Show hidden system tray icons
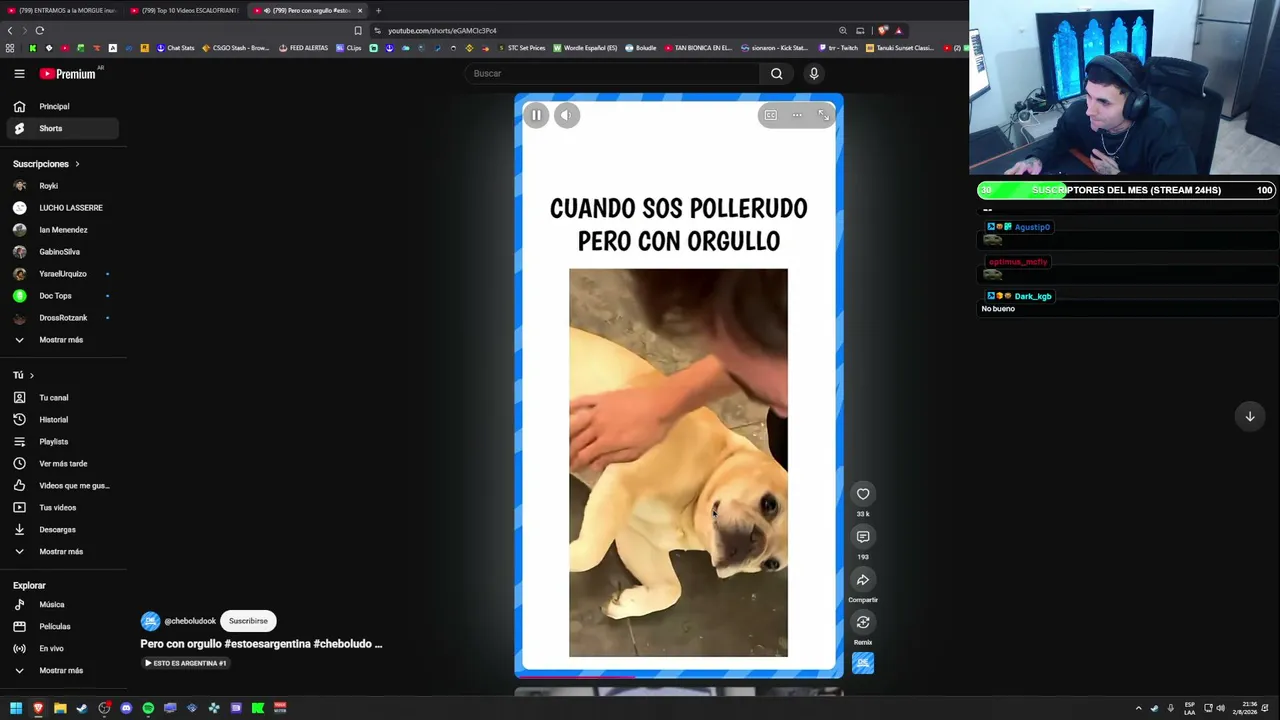Screen dimensions: 1280x720 [x=1138, y=708]
